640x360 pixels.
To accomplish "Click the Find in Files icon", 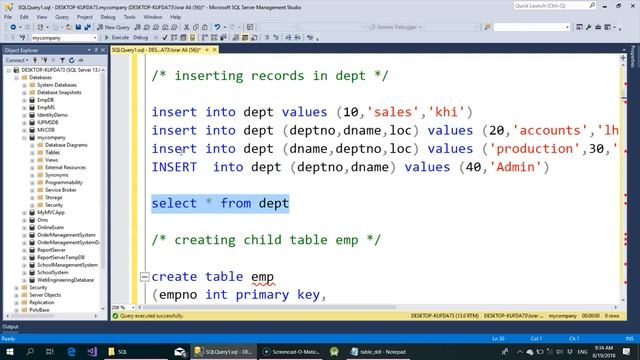I will click(x=487, y=27).
